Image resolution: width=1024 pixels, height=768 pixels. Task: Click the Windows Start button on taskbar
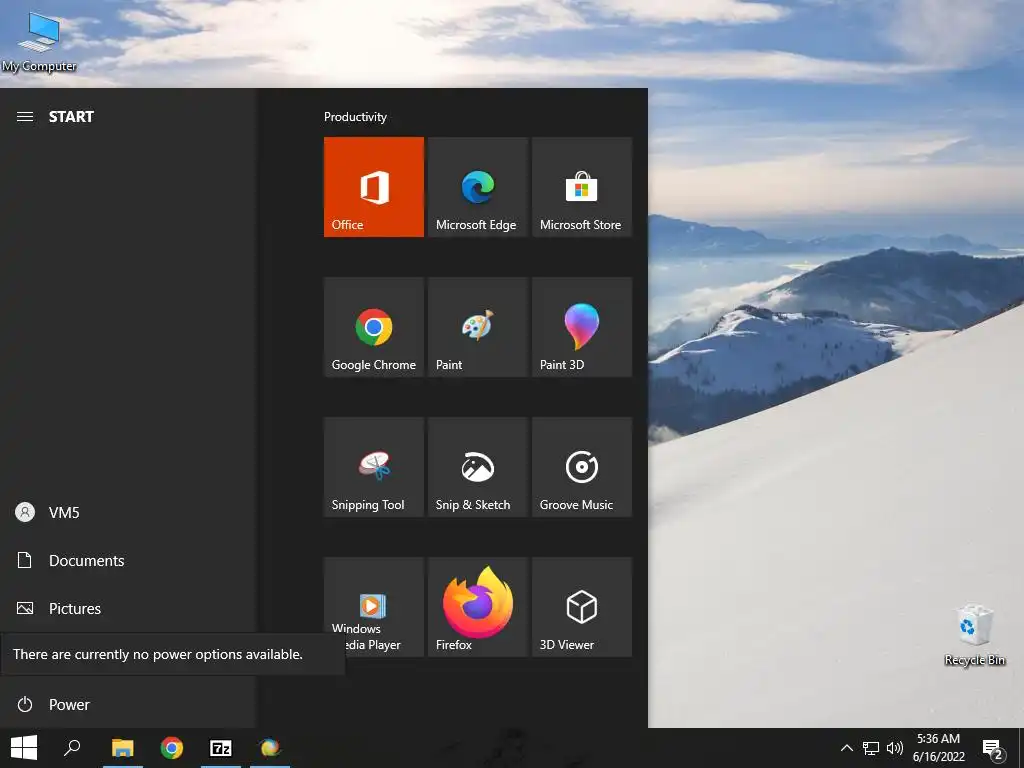pyautogui.click(x=24, y=748)
